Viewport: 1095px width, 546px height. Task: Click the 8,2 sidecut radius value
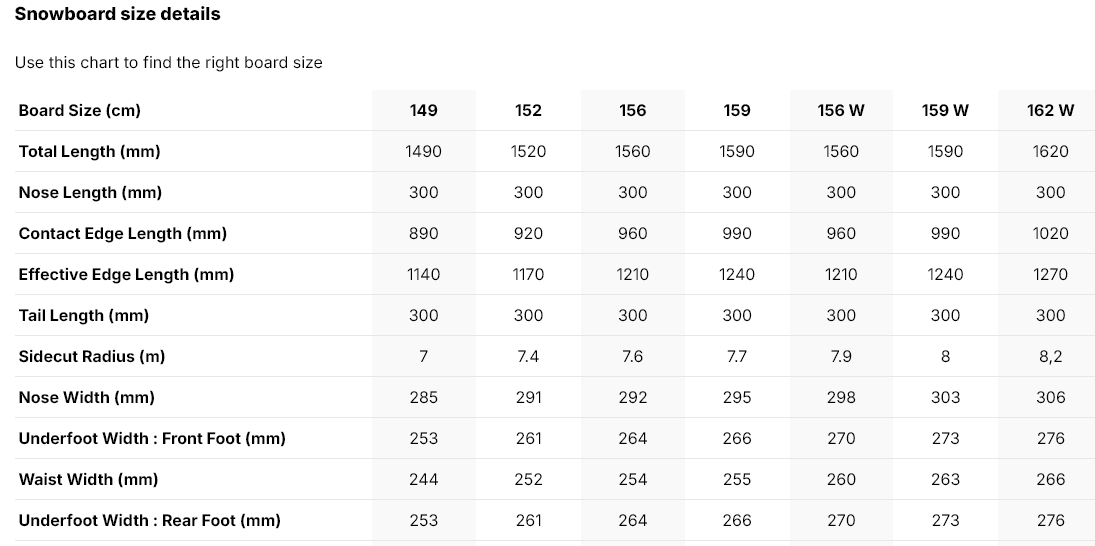1050,357
